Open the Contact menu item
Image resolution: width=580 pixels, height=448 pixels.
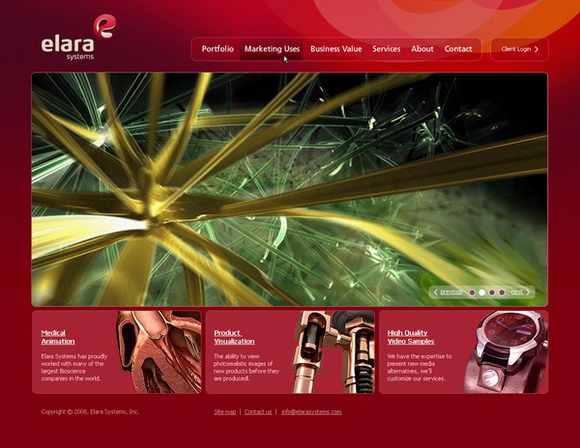coord(458,49)
